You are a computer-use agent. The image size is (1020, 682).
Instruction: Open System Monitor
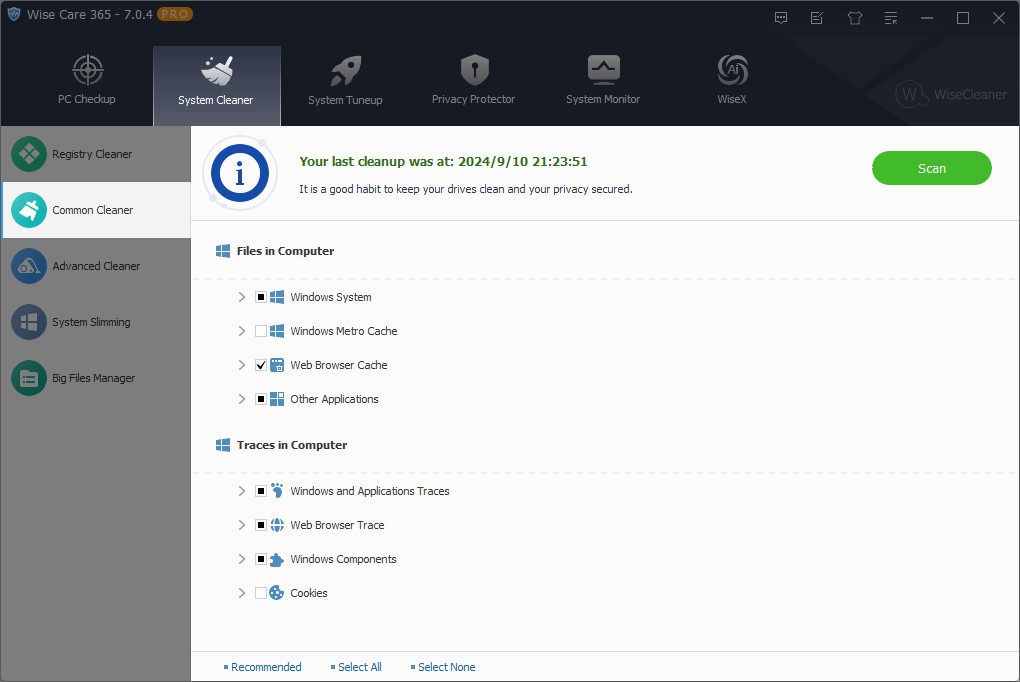coord(602,80)
